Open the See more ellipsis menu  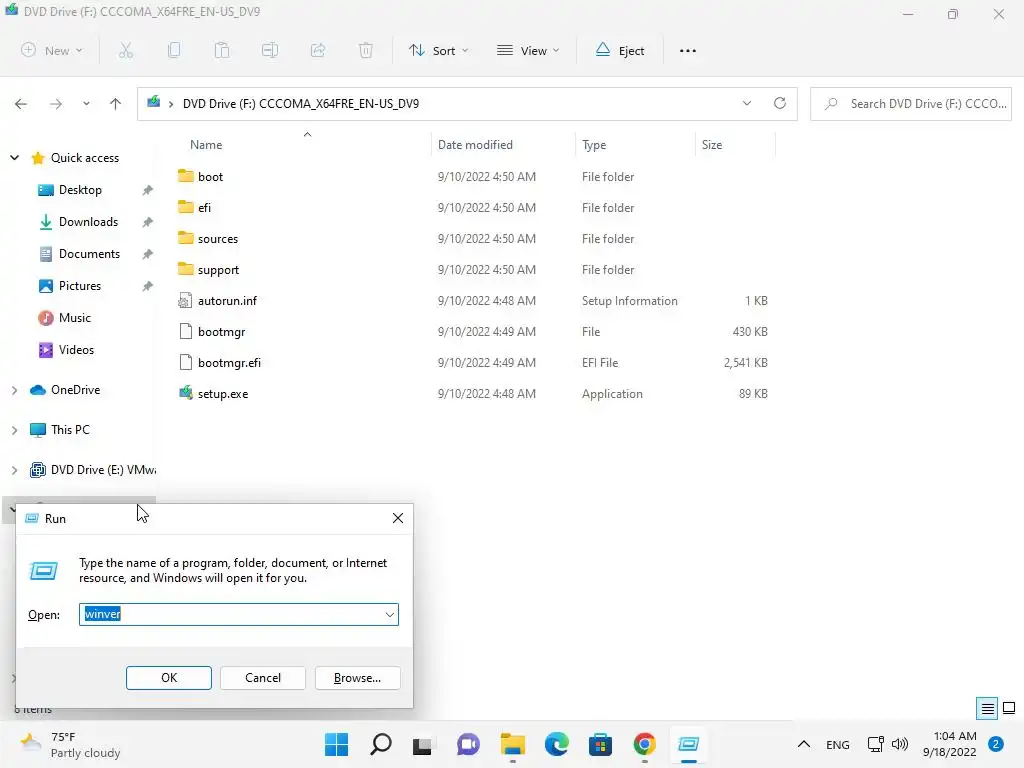pyautogui.click(x=688, y=50)
